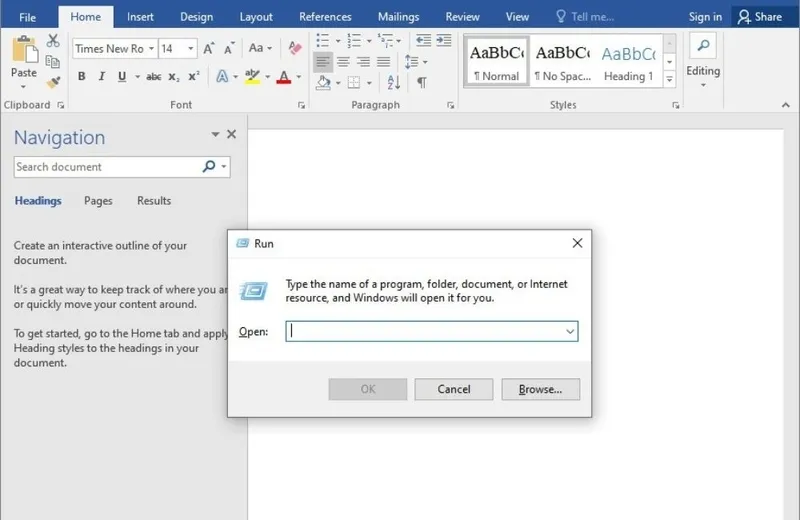Click Cancel in the Run dialog

coord(454,389)
